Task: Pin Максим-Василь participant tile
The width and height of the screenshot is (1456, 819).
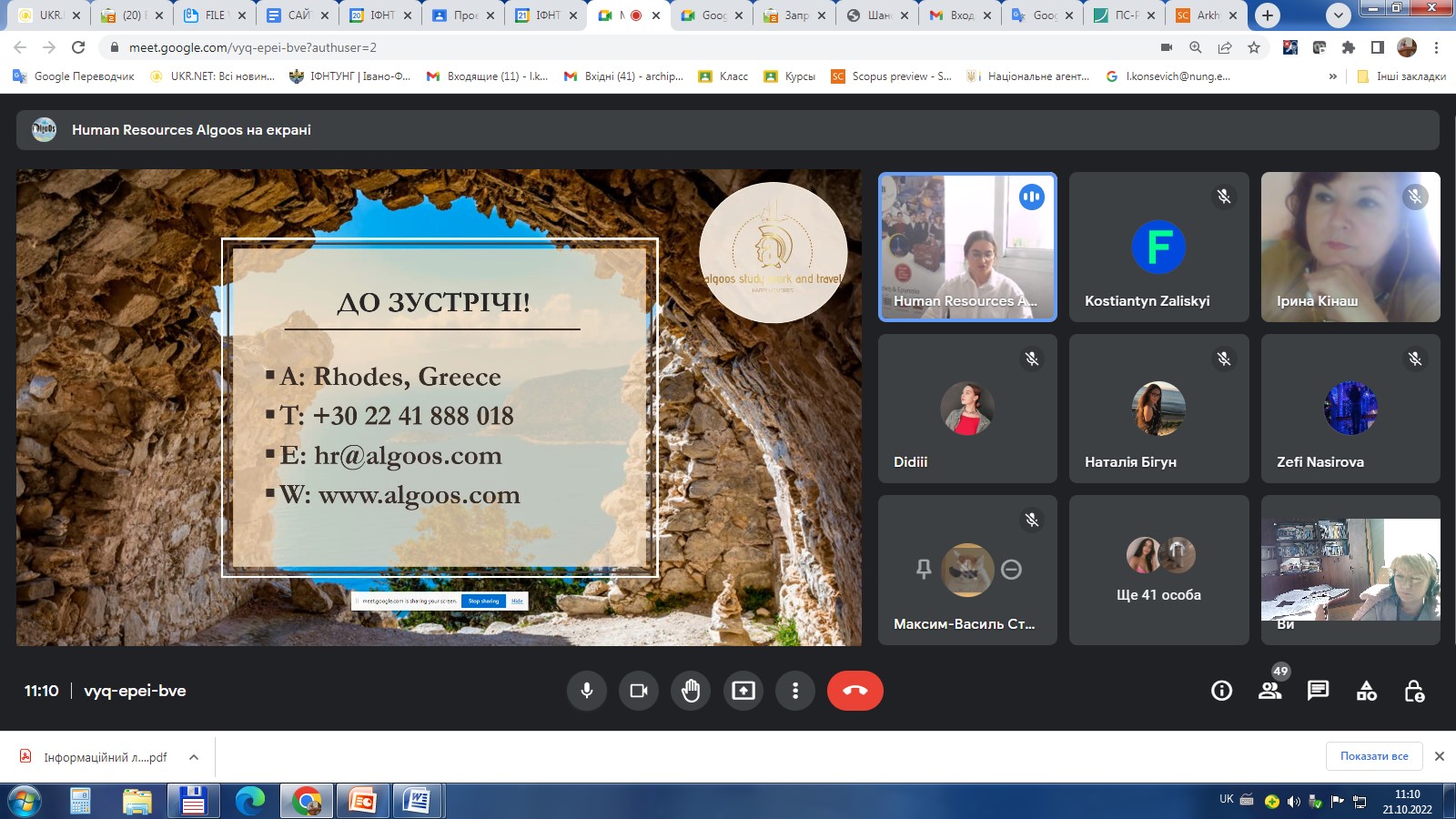Action: click(924, 570)
